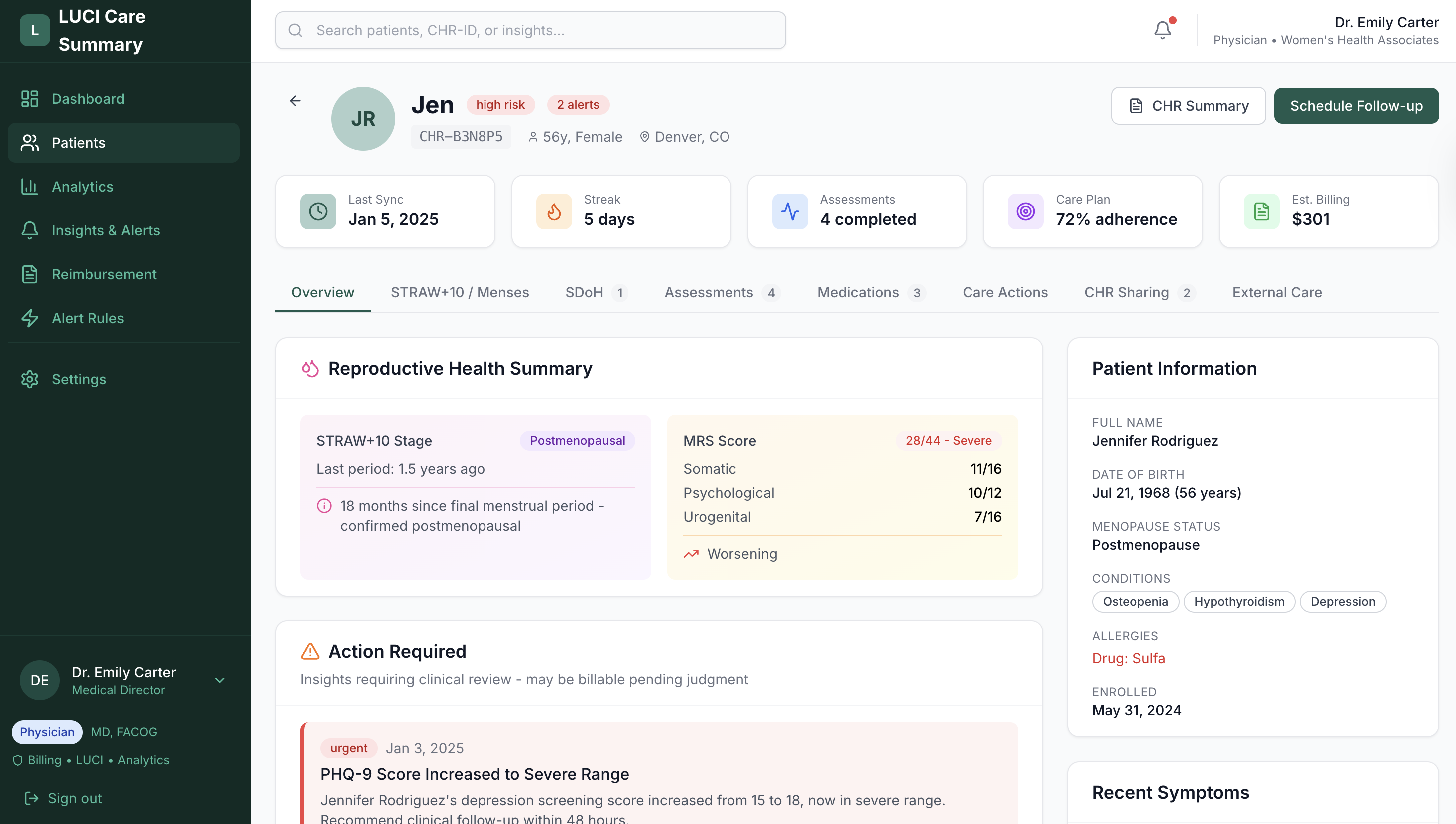This screenshot has height=824, width=1456.
Task: Click the search magnifier icon
Action: point(295,30)
